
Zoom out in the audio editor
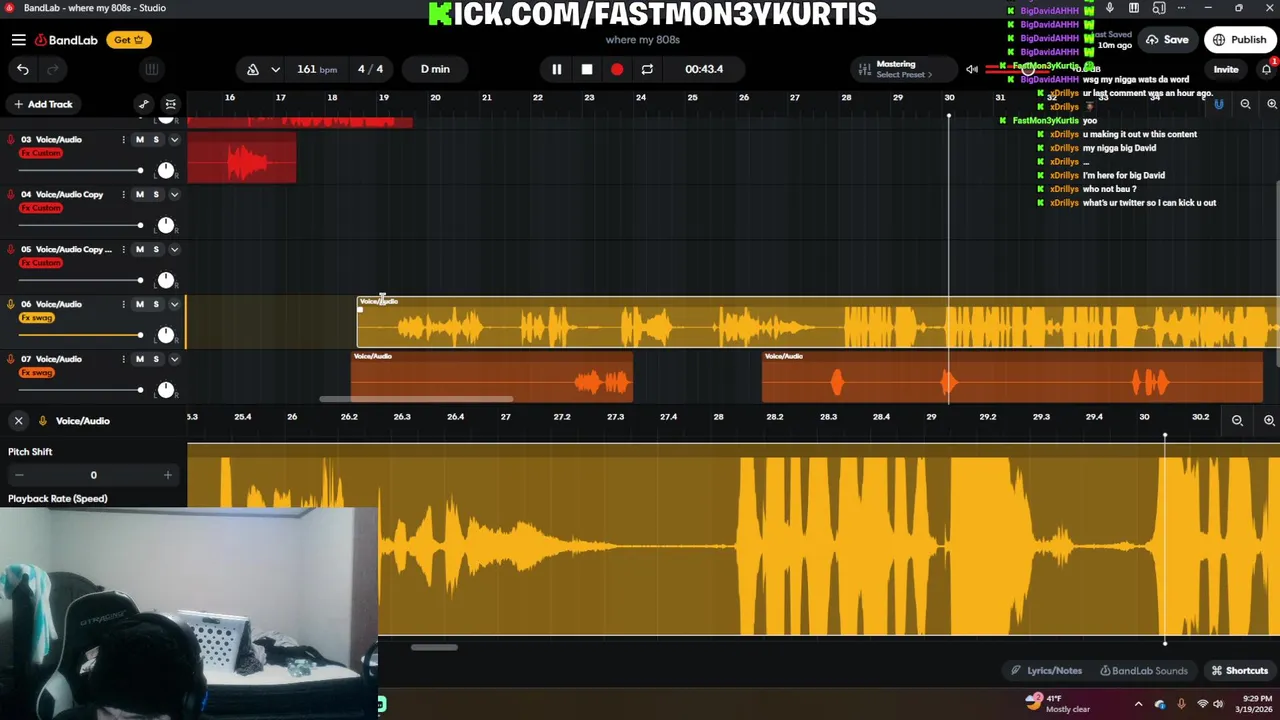(x=1237, y=421)
